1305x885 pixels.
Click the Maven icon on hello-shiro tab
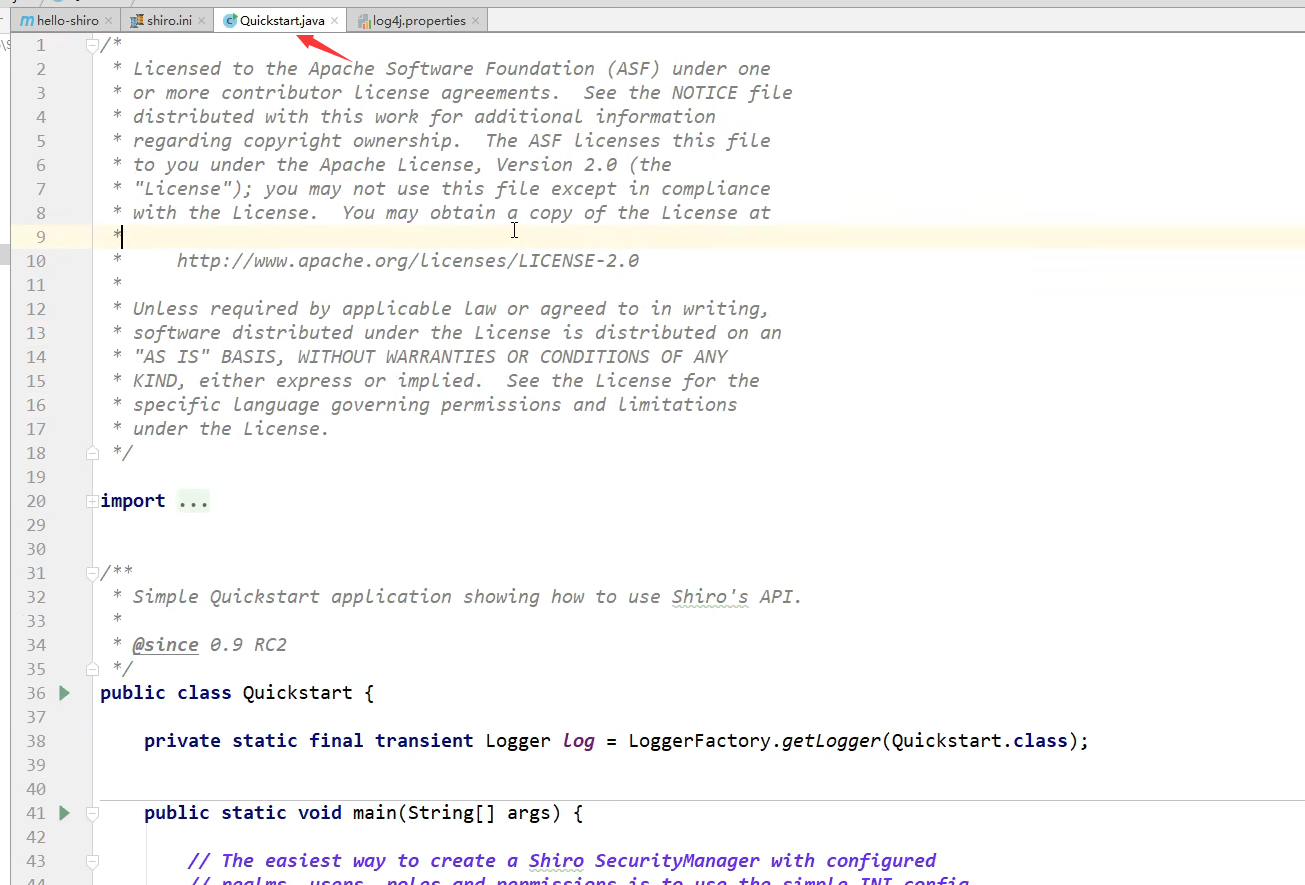27,21
